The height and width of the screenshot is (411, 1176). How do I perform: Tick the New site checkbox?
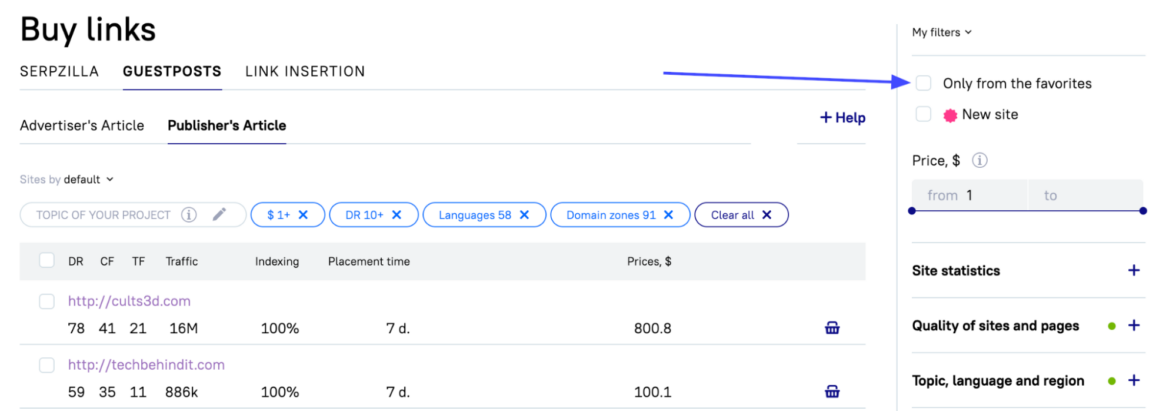tap(924, 114)
